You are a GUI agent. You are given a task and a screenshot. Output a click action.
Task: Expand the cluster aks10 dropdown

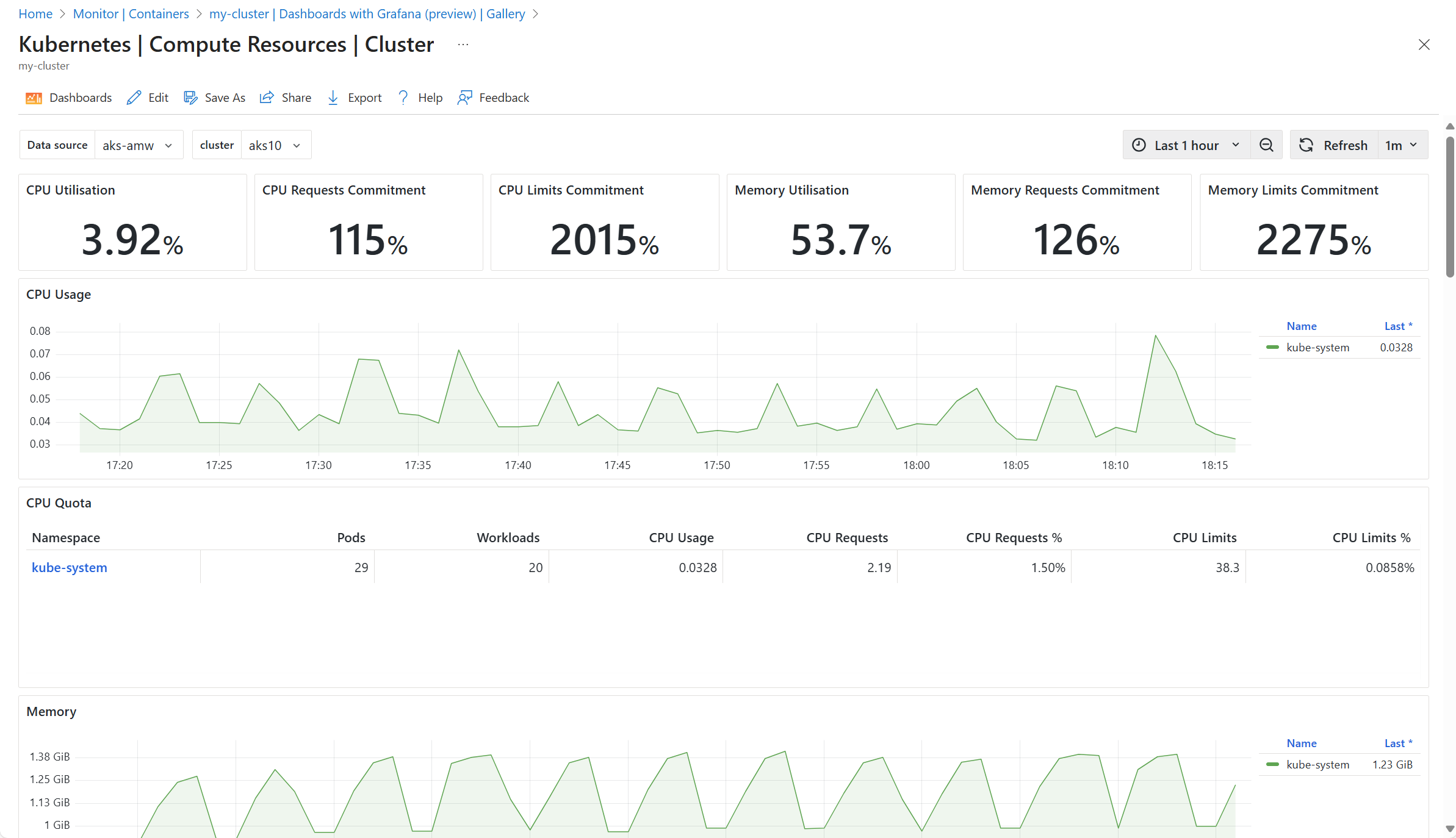(x=276, y=145)
